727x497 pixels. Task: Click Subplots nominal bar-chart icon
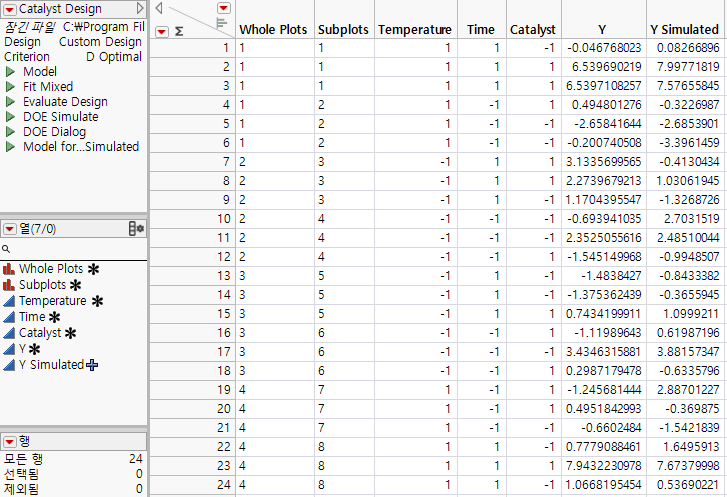(x=9, y=285)
